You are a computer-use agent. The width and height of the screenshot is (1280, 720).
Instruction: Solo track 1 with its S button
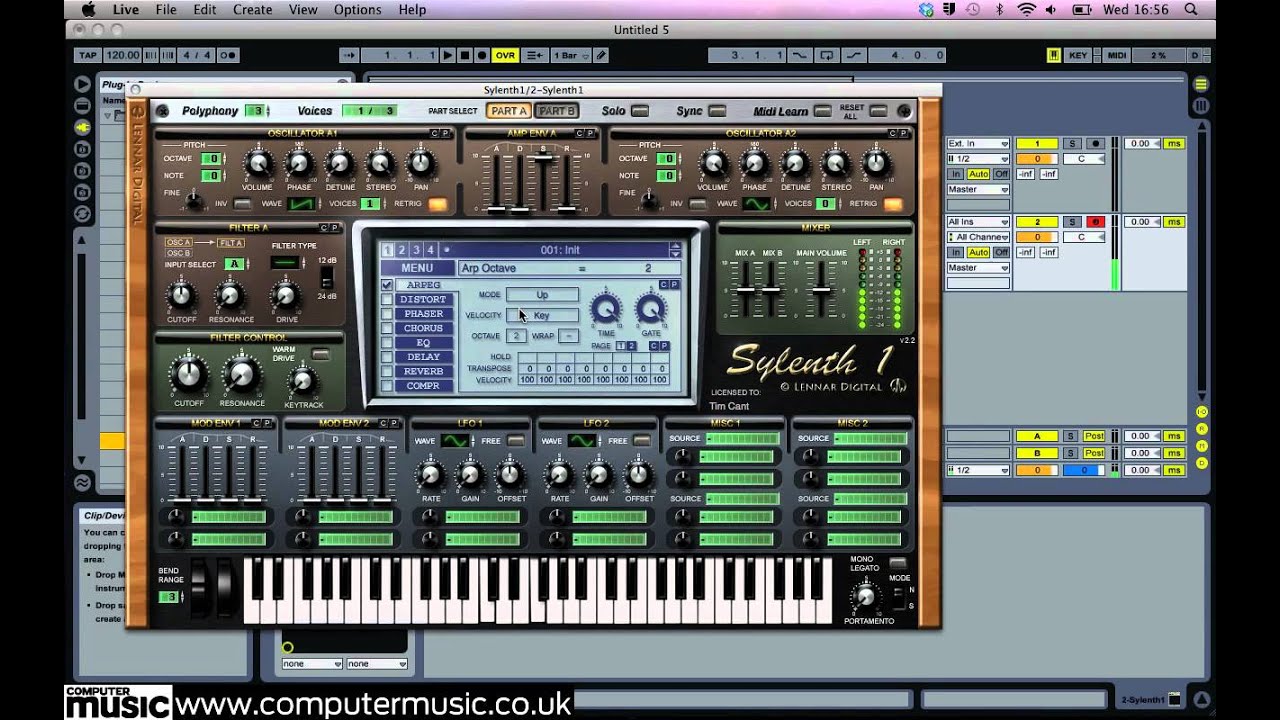click(x=1071, y=144)
